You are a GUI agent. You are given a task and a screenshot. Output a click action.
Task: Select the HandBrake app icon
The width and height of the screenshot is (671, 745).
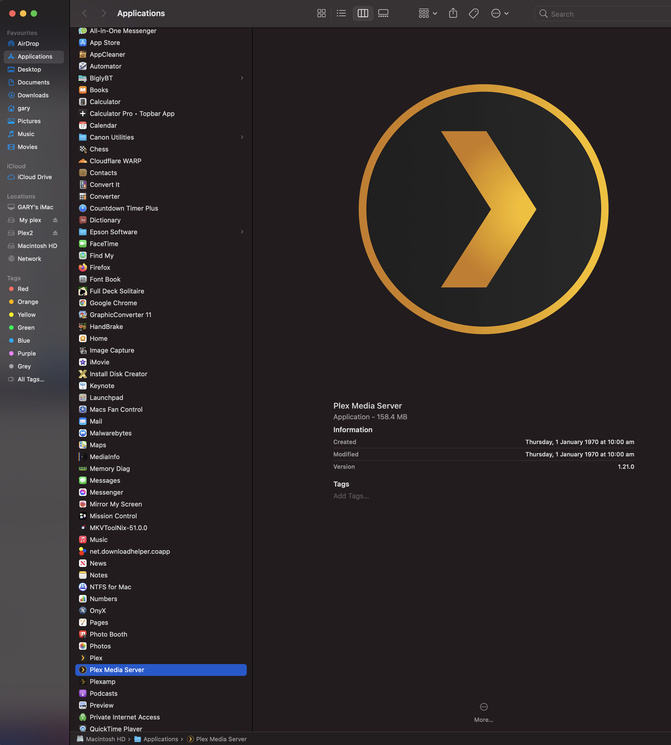click(83, 326)
